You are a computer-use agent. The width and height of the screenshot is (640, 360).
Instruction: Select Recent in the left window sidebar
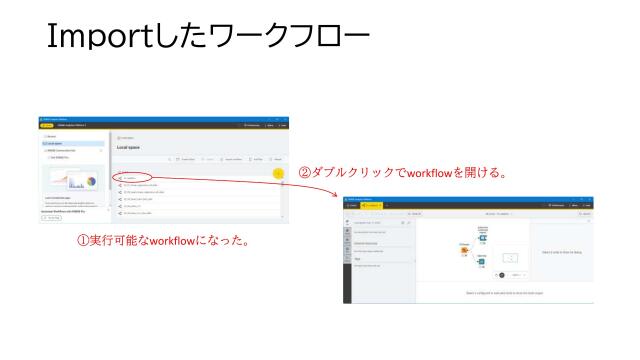coord(51,136)
